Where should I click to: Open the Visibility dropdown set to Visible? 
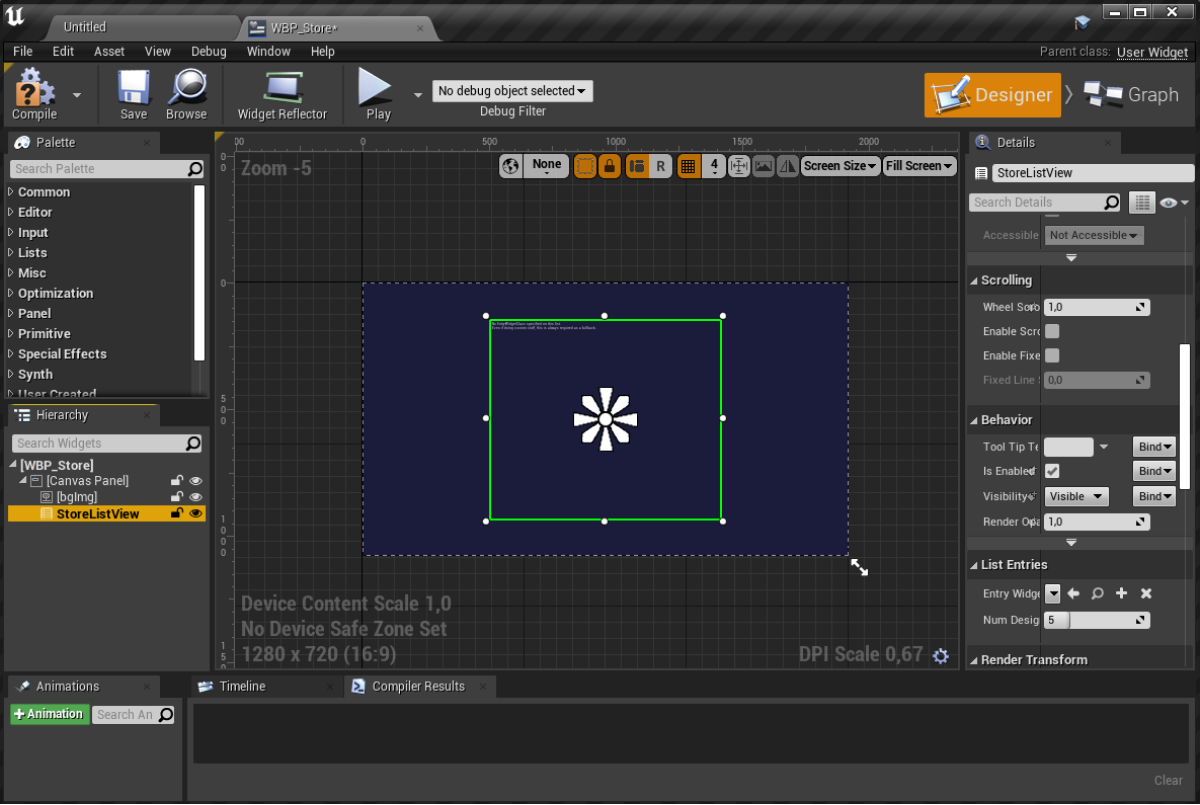[x=1076, y=496]
